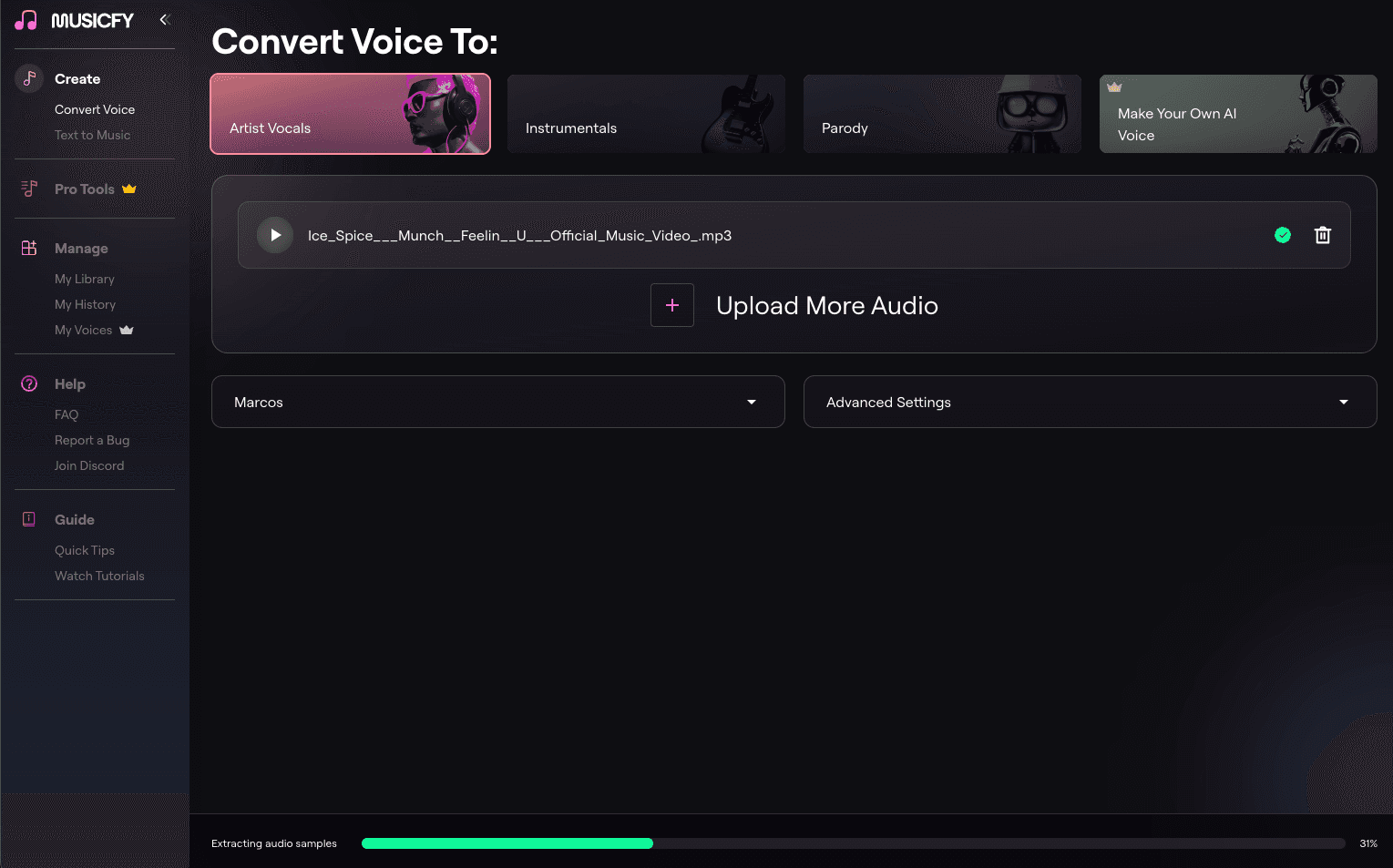Delete the uploaded mp3 with the trash icon
Viewport: 1393px width, 868px height.
(x=1323, y=235)
